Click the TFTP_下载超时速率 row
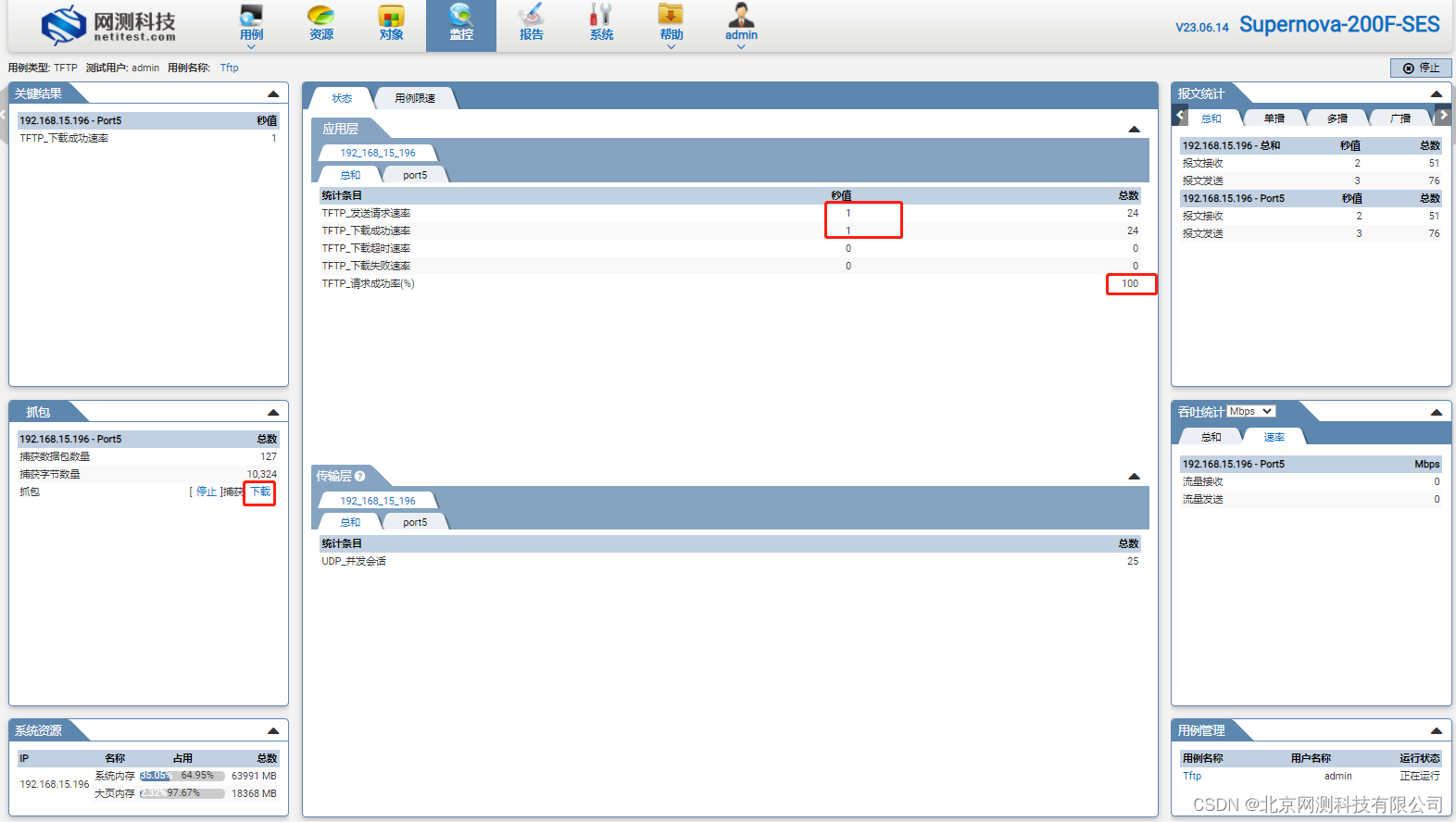The image size is (1456, 822). coord(730,248)
